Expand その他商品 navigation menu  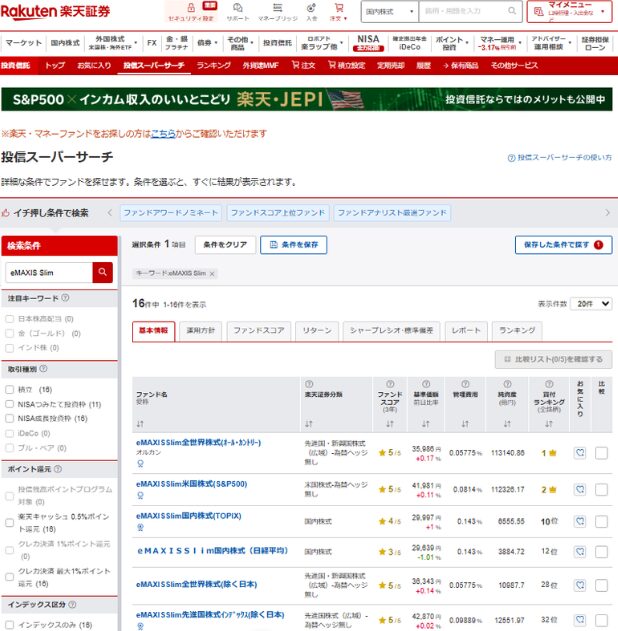point(240,43)
